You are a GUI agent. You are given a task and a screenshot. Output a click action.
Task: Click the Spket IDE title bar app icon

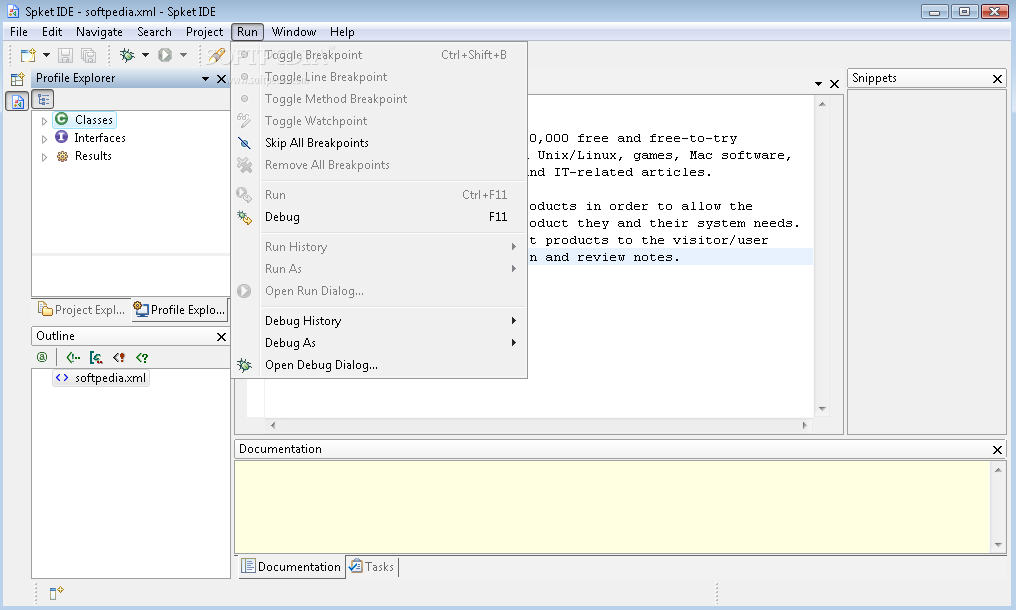[x=13, y=11]
